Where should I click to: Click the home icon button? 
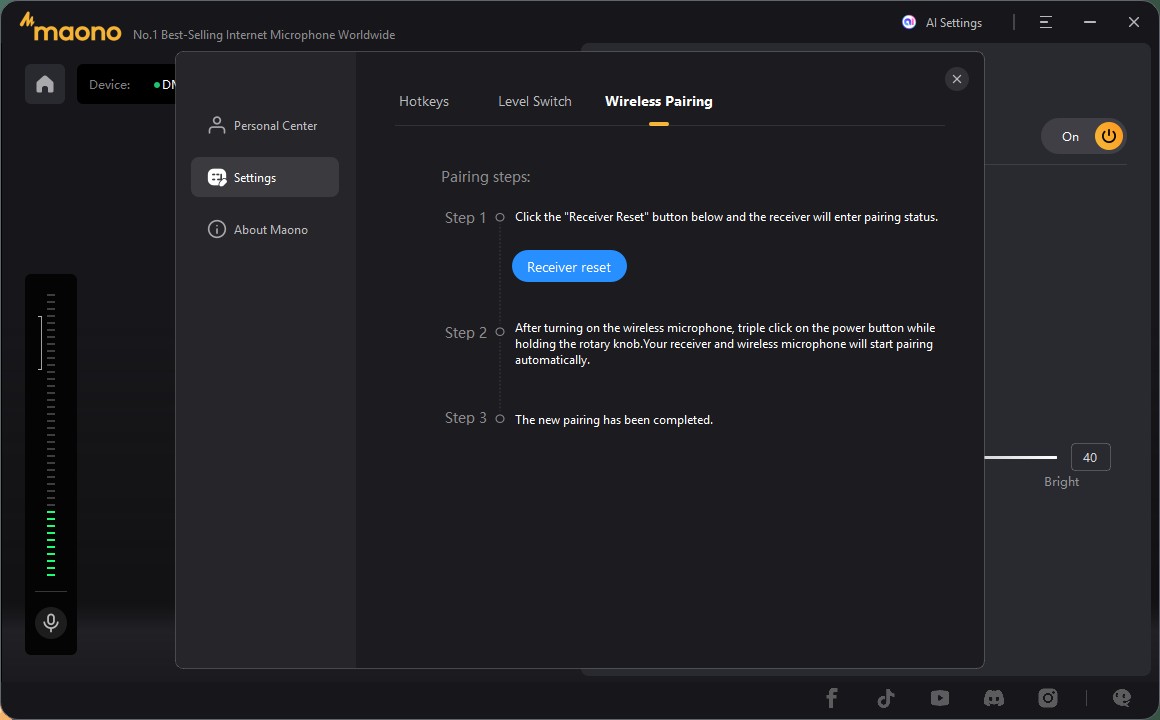tap(45, 84)
